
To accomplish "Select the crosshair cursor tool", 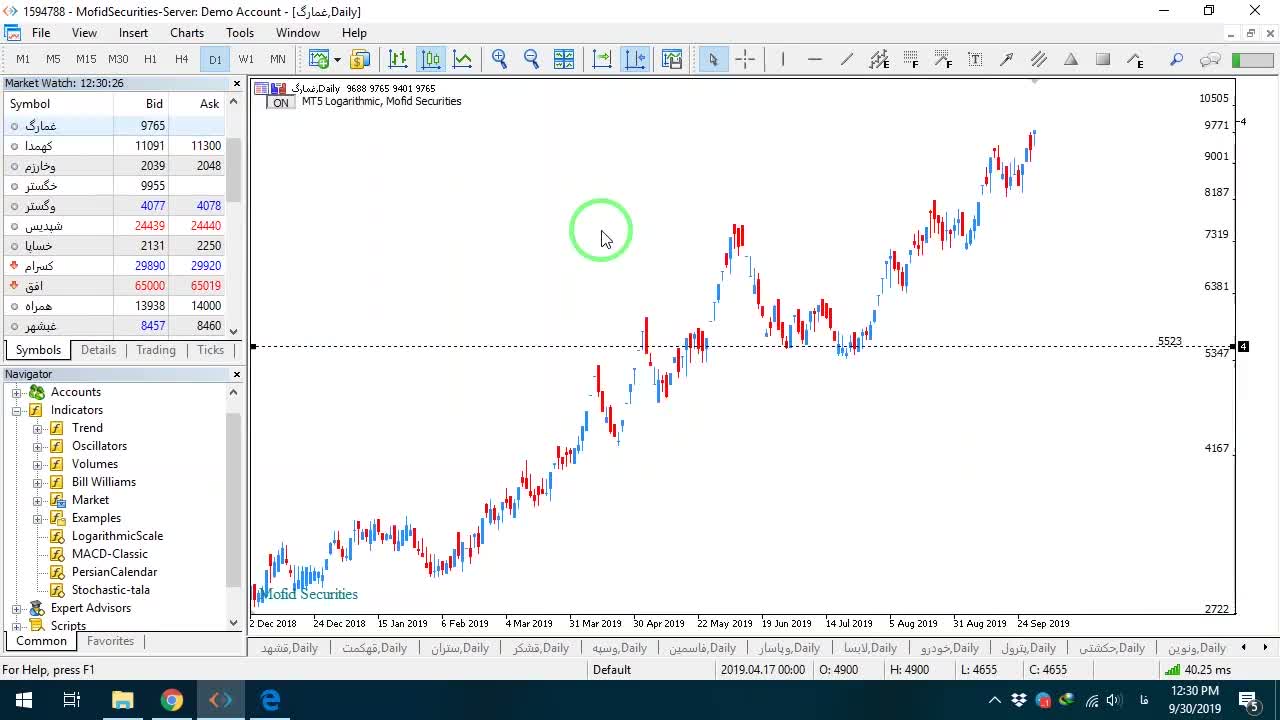I will pos(745,59).
